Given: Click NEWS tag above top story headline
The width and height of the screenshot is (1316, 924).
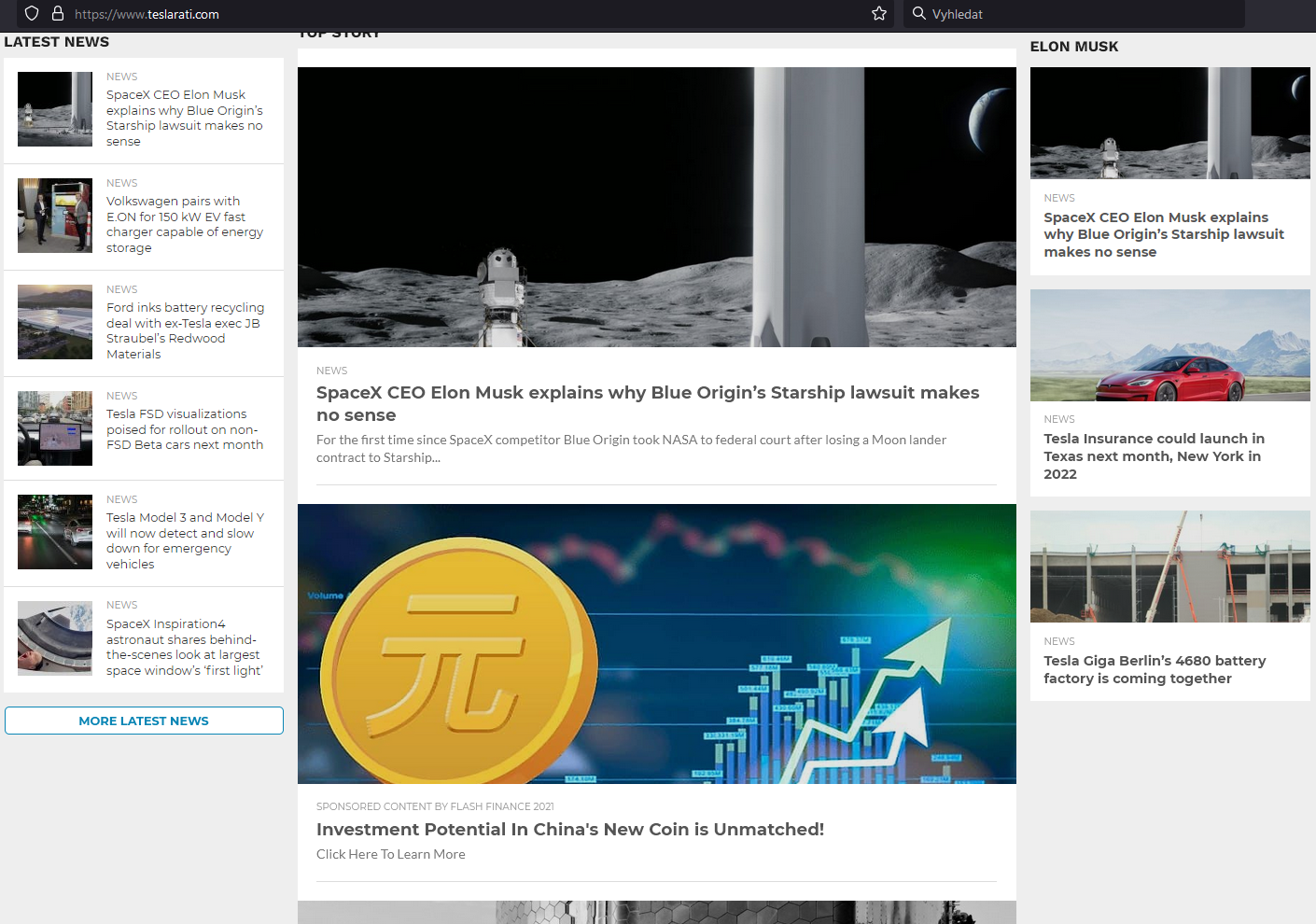Looking at the screenshot, I should pyautogui.click(x=332, y=371).
